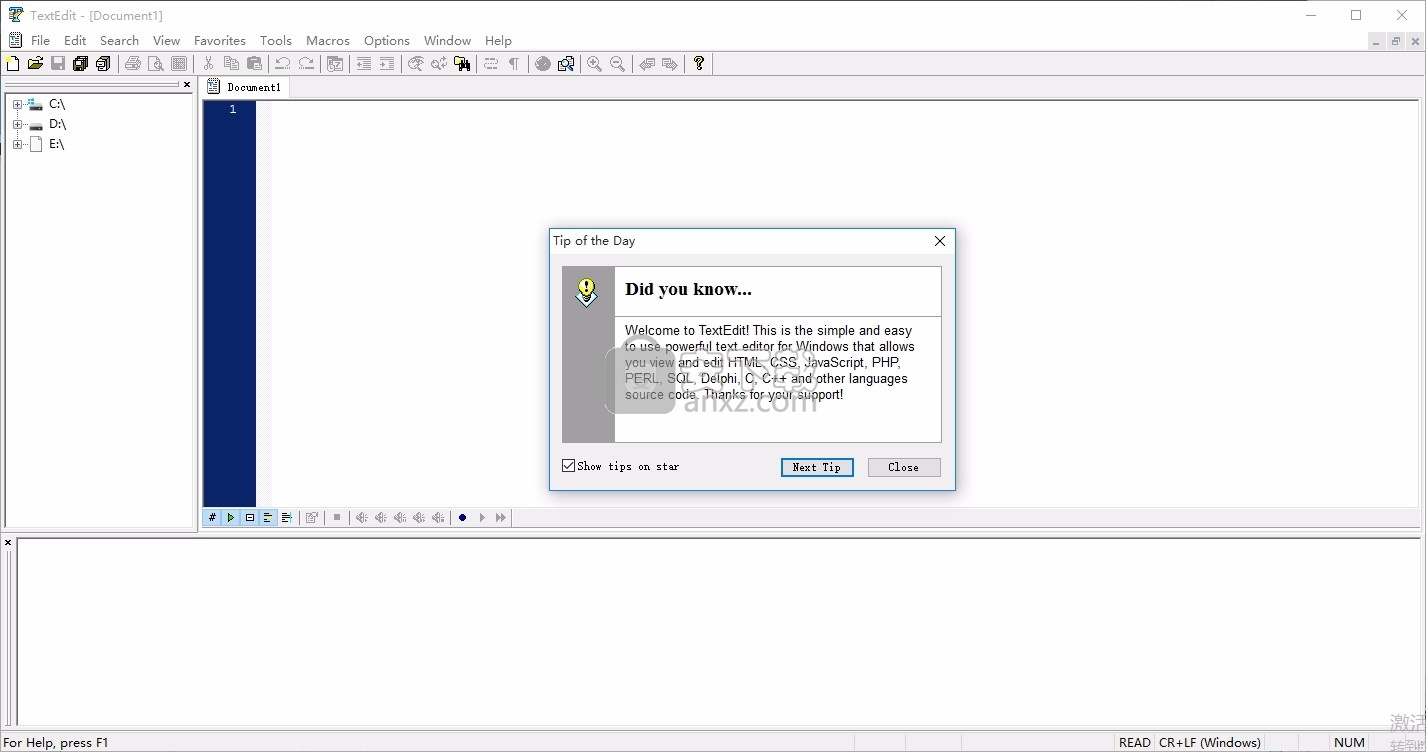The width and height of the screenshot is (1426, 752).
Task: Click the Next Tip button
Action: click(x=817, y=467)
